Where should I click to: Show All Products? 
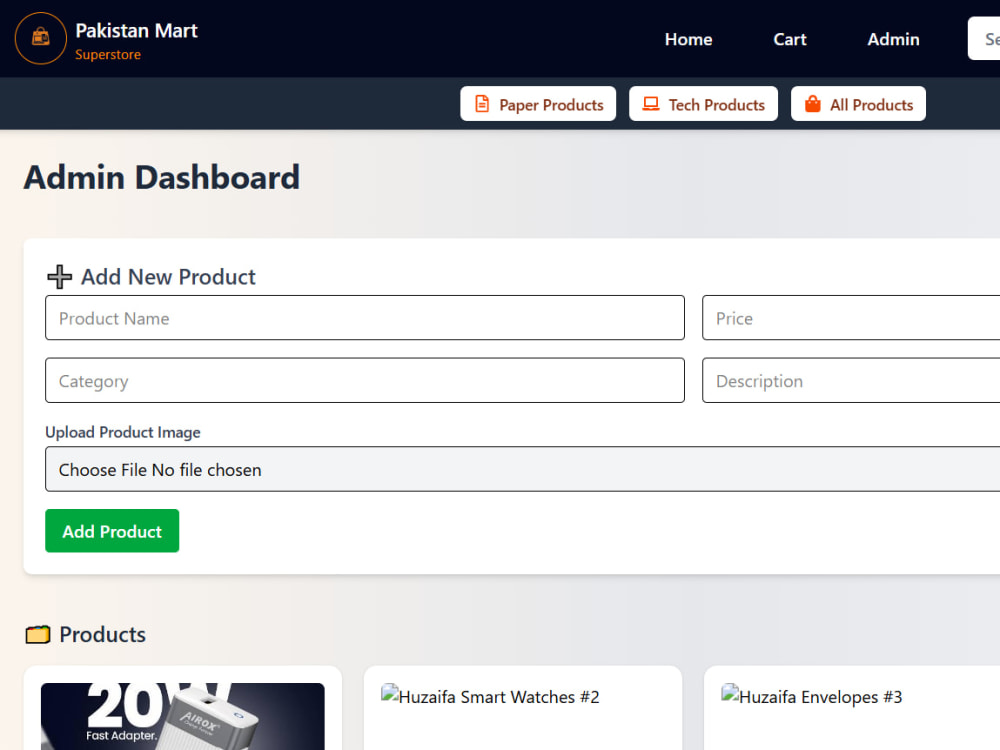pos(858,104)
